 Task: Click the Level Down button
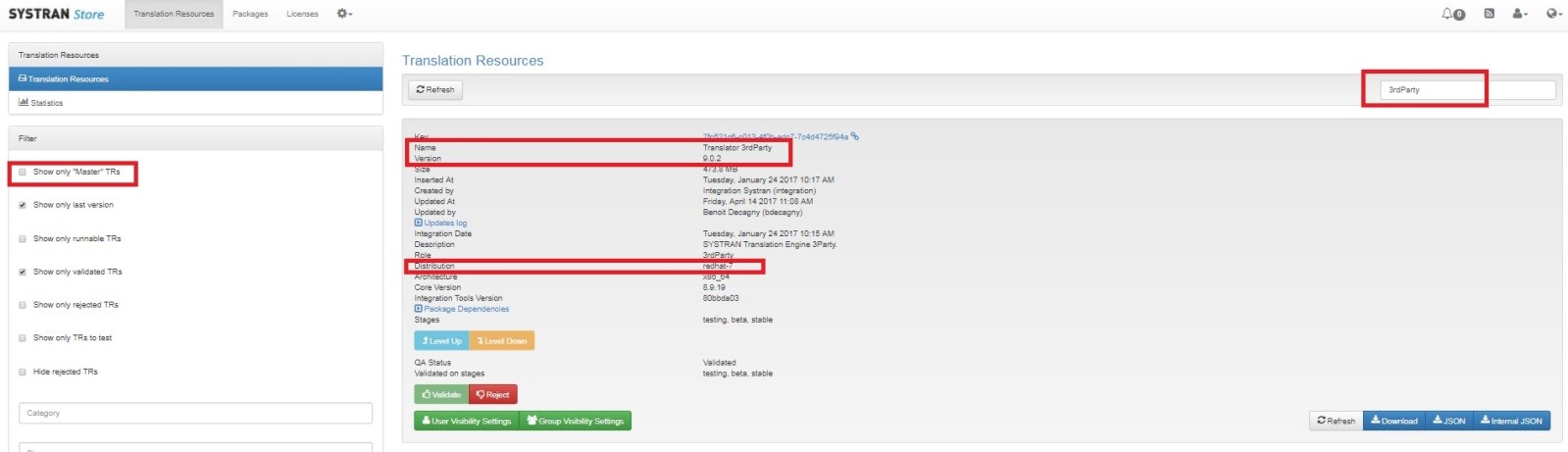pos(502,341)
